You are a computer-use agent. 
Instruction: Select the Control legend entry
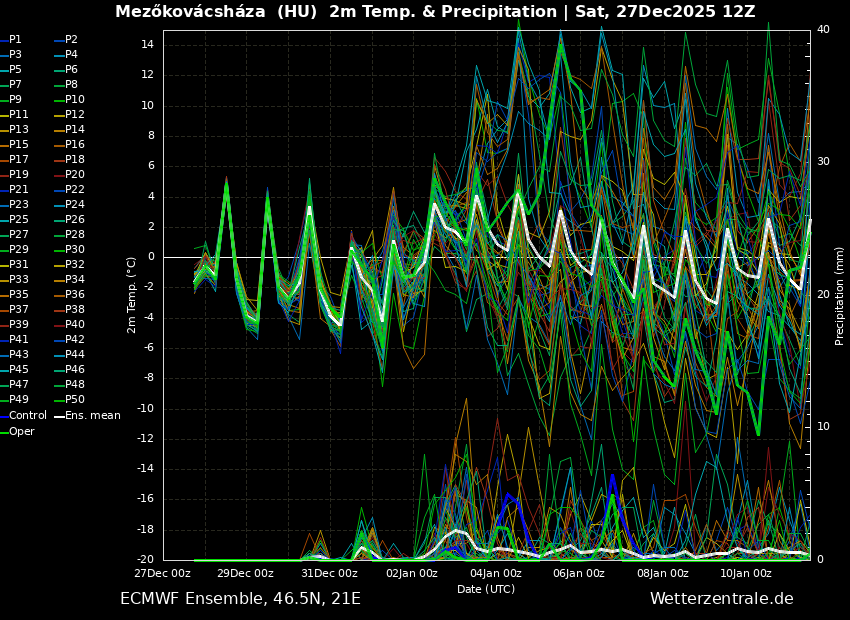[x=27, y=416]
